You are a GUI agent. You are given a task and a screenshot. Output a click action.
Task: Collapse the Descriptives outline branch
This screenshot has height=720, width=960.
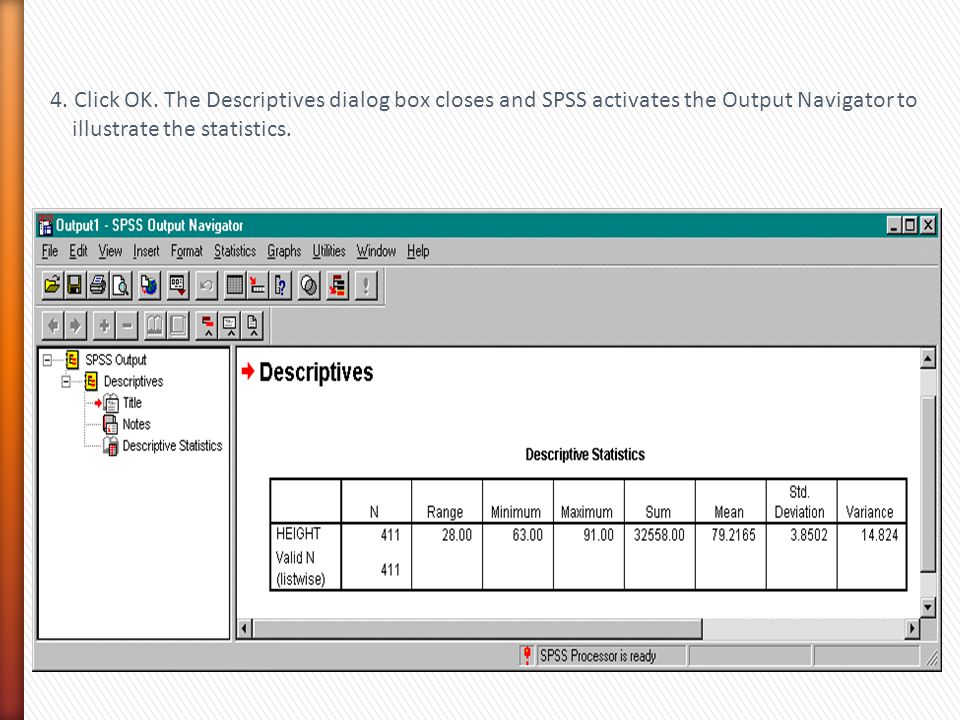point(66,381)
